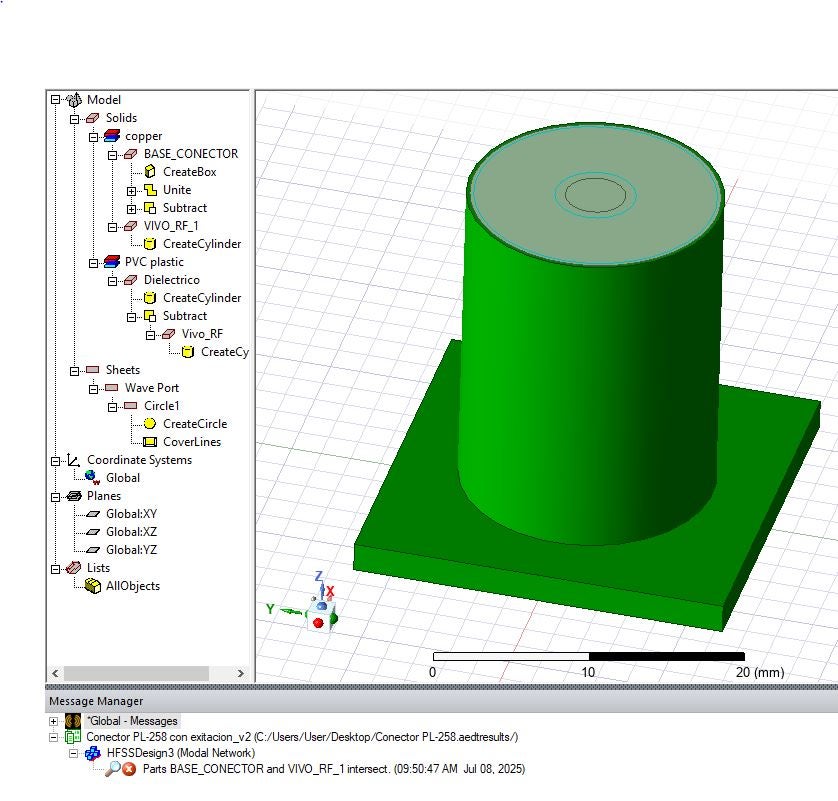Image resolution: width=838 pixels, height=801 pixels.
Task: Select the Wave Port sheet icon
Action: [x=112, y=388]
